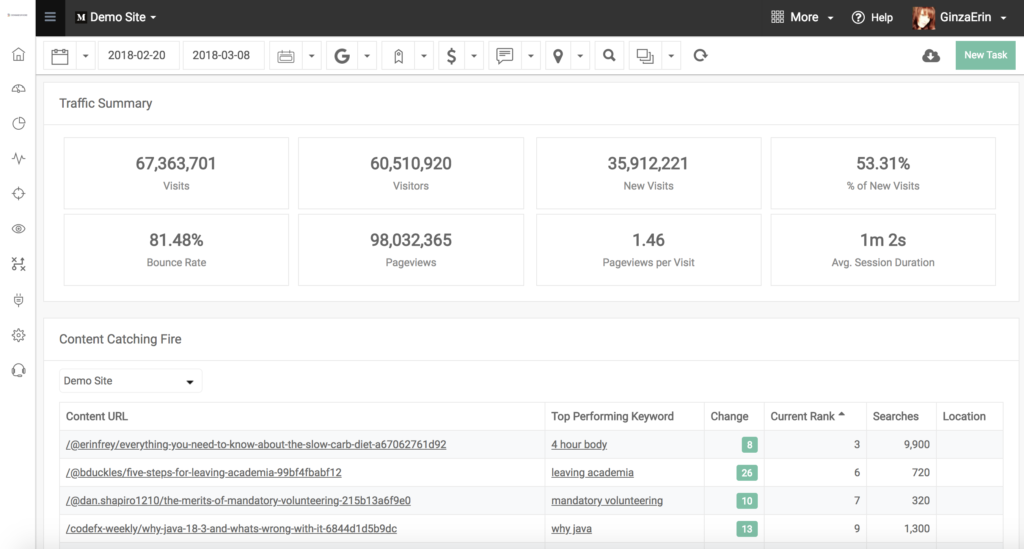
Task: Click the New Task button
Action: pos(985,56)
